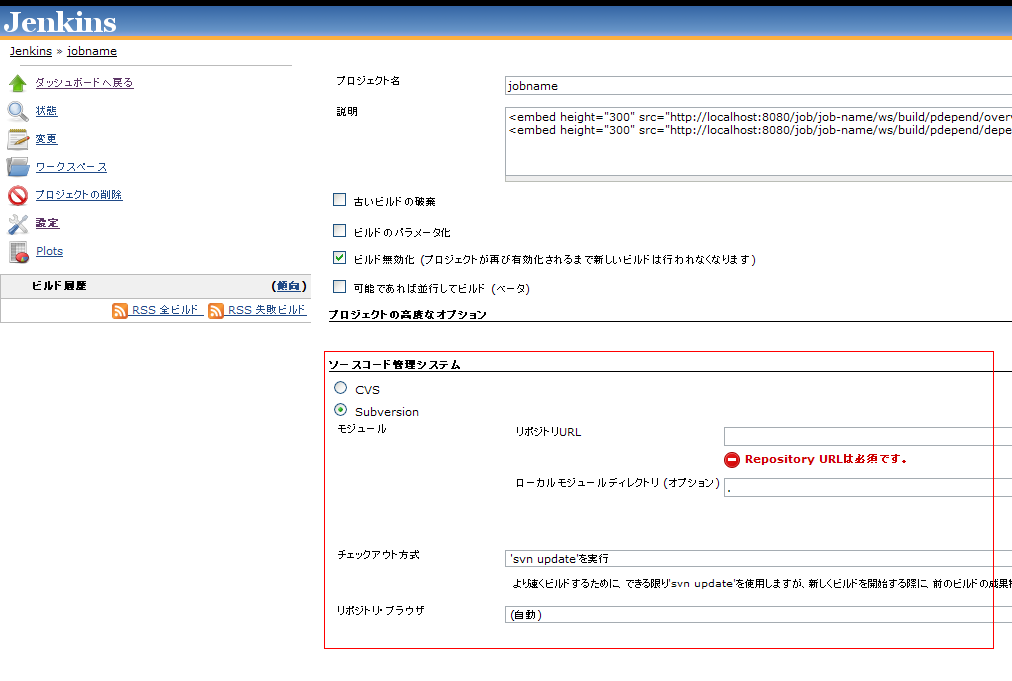This screenshot has width=1012, height=681.
Task: Click the ローカルモジュールディレクトリ input field
Action: tap(868, 487)
